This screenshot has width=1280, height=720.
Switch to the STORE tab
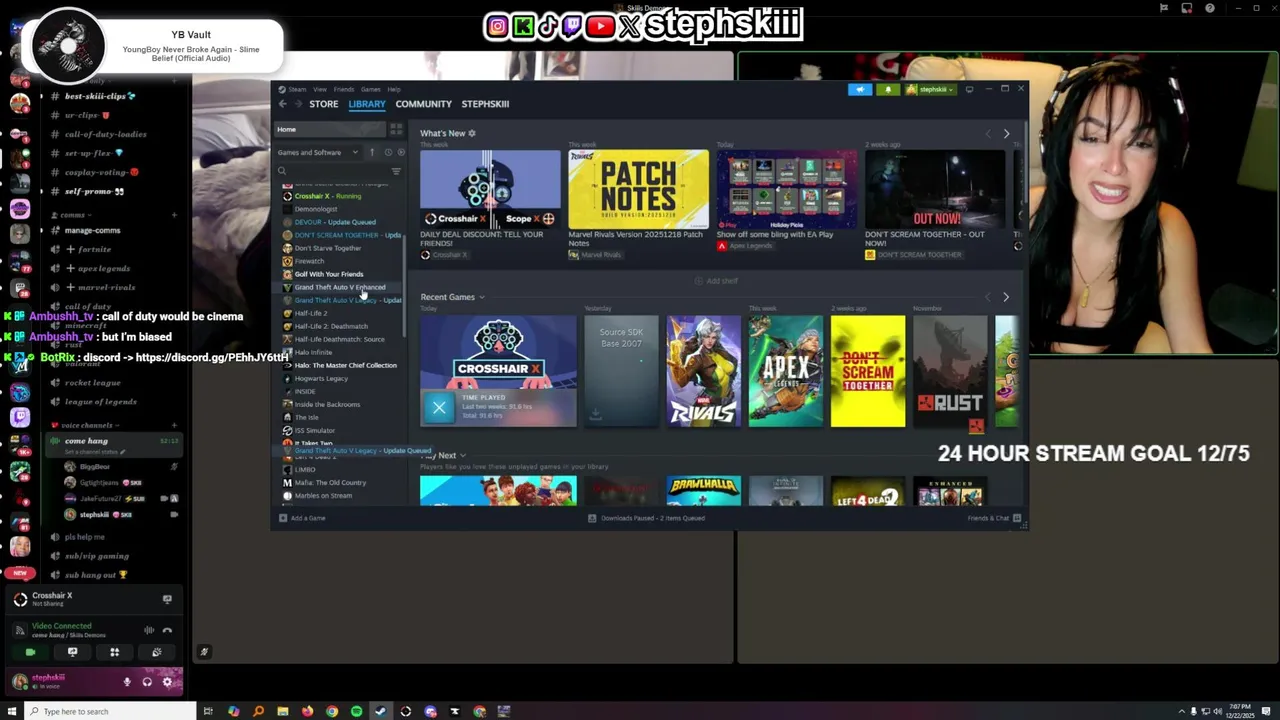tap(324, 104)
